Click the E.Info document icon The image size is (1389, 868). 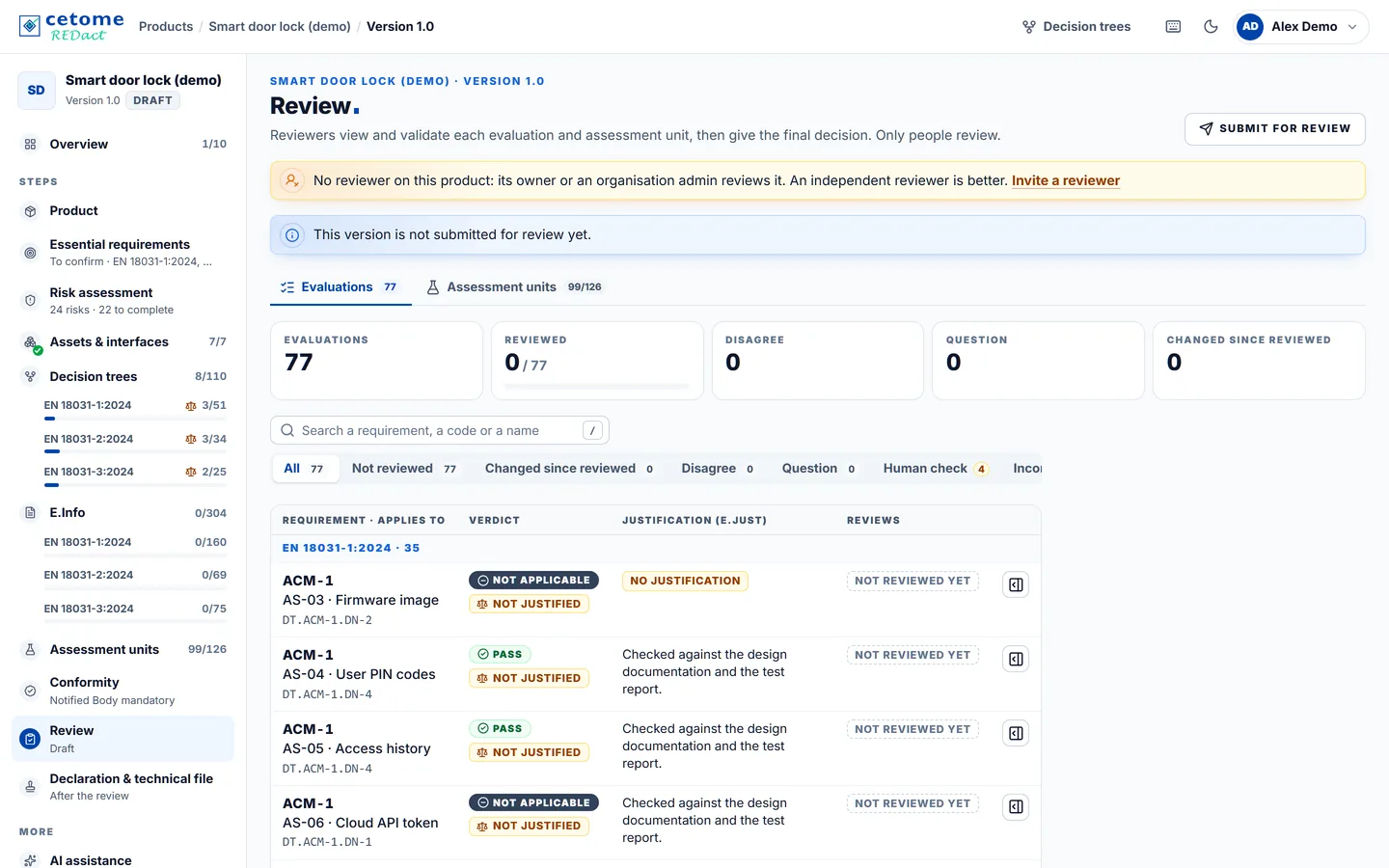click(x=30, y=513)
